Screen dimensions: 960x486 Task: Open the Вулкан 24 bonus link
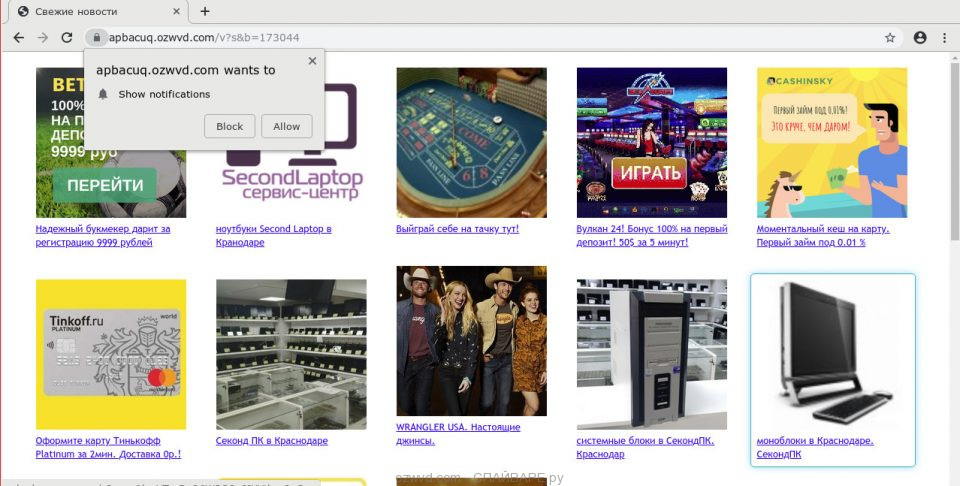tap(651, 235)
